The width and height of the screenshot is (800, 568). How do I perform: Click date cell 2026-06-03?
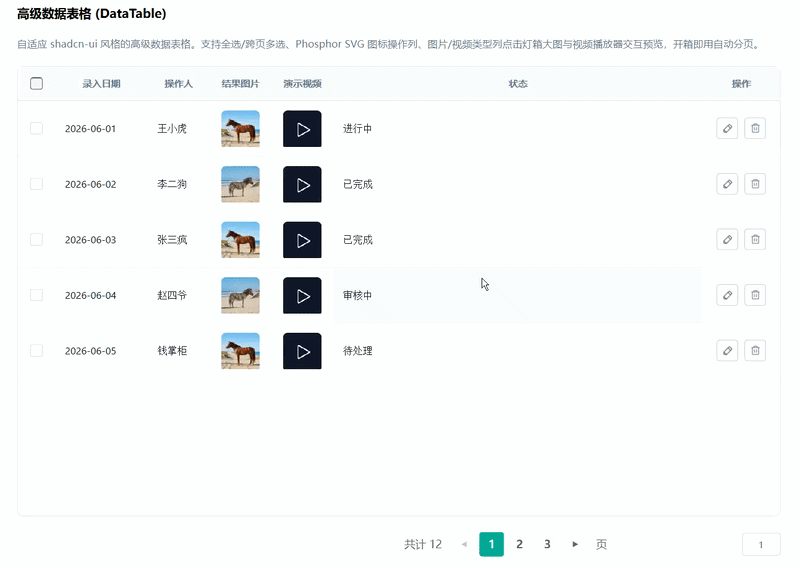click(90, 240)
